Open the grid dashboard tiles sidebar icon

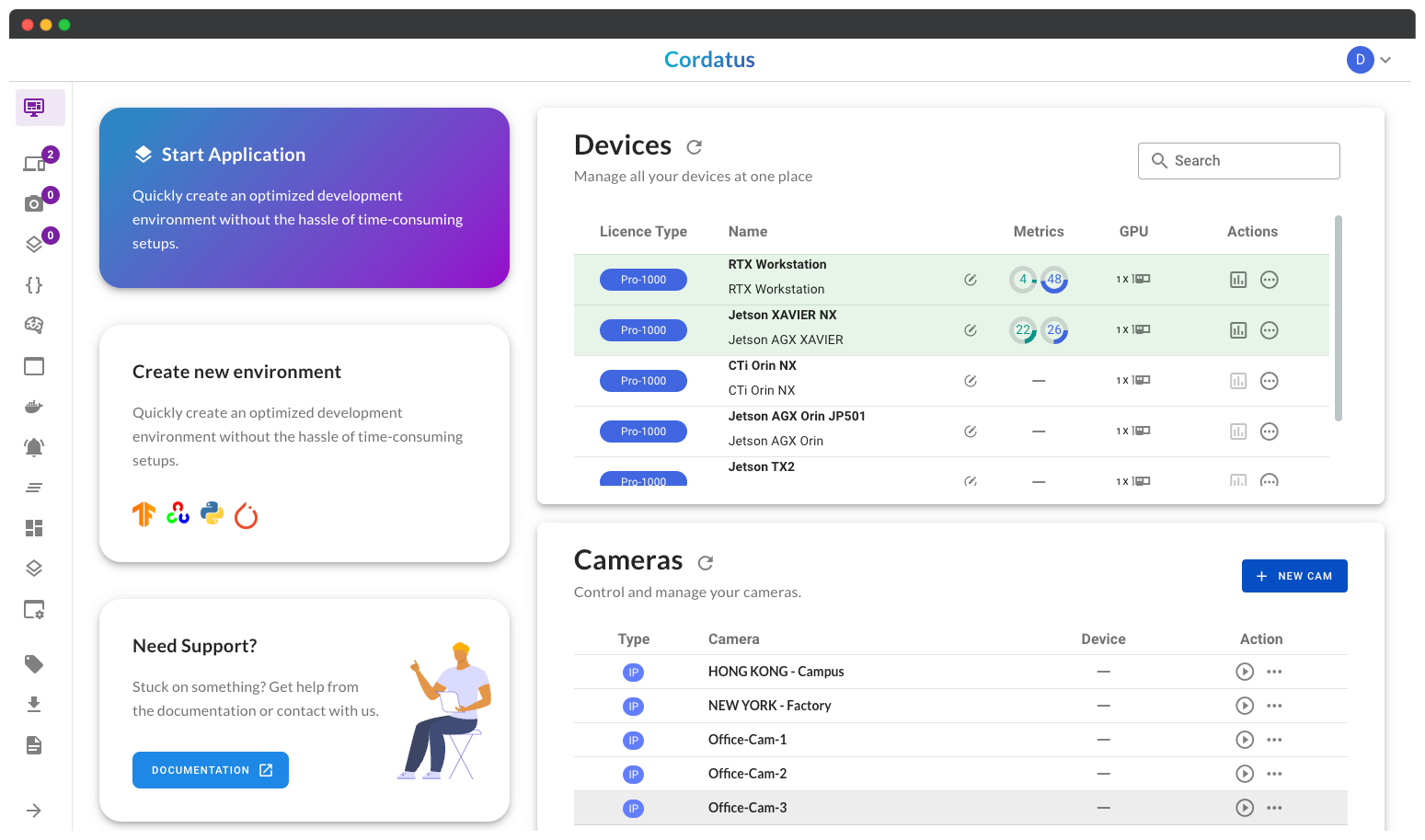click(x=34, y=528)
